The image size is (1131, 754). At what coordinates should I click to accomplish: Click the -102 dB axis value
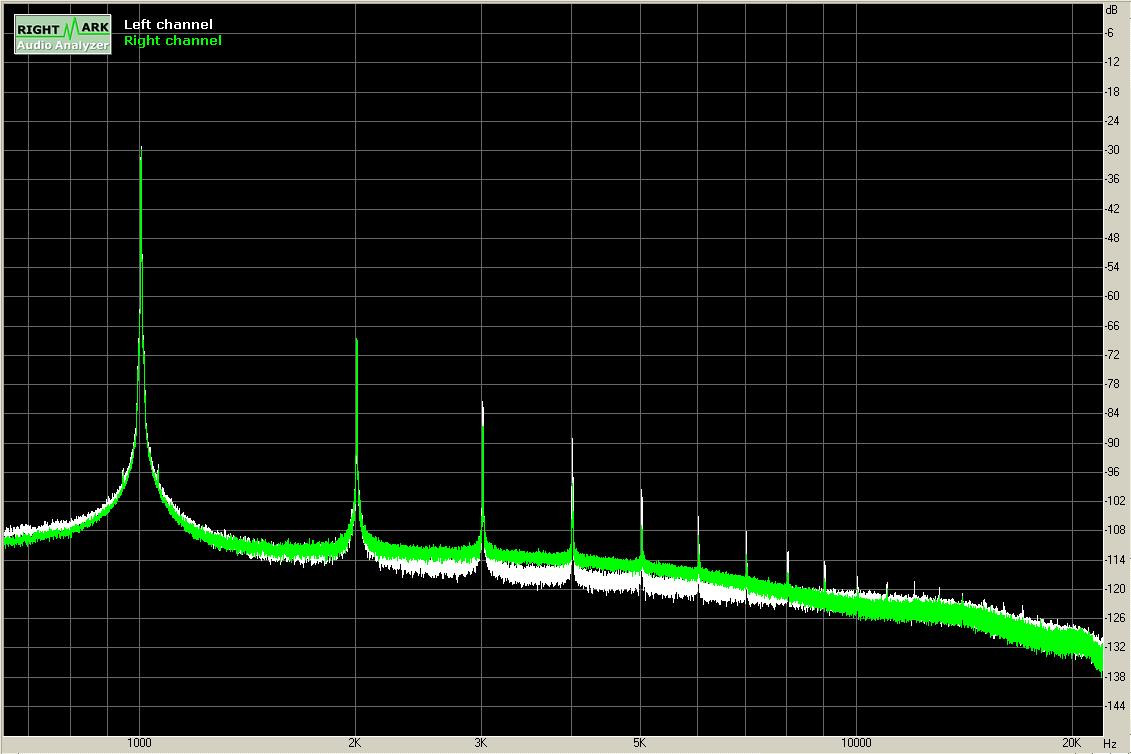pos(1115,501)
